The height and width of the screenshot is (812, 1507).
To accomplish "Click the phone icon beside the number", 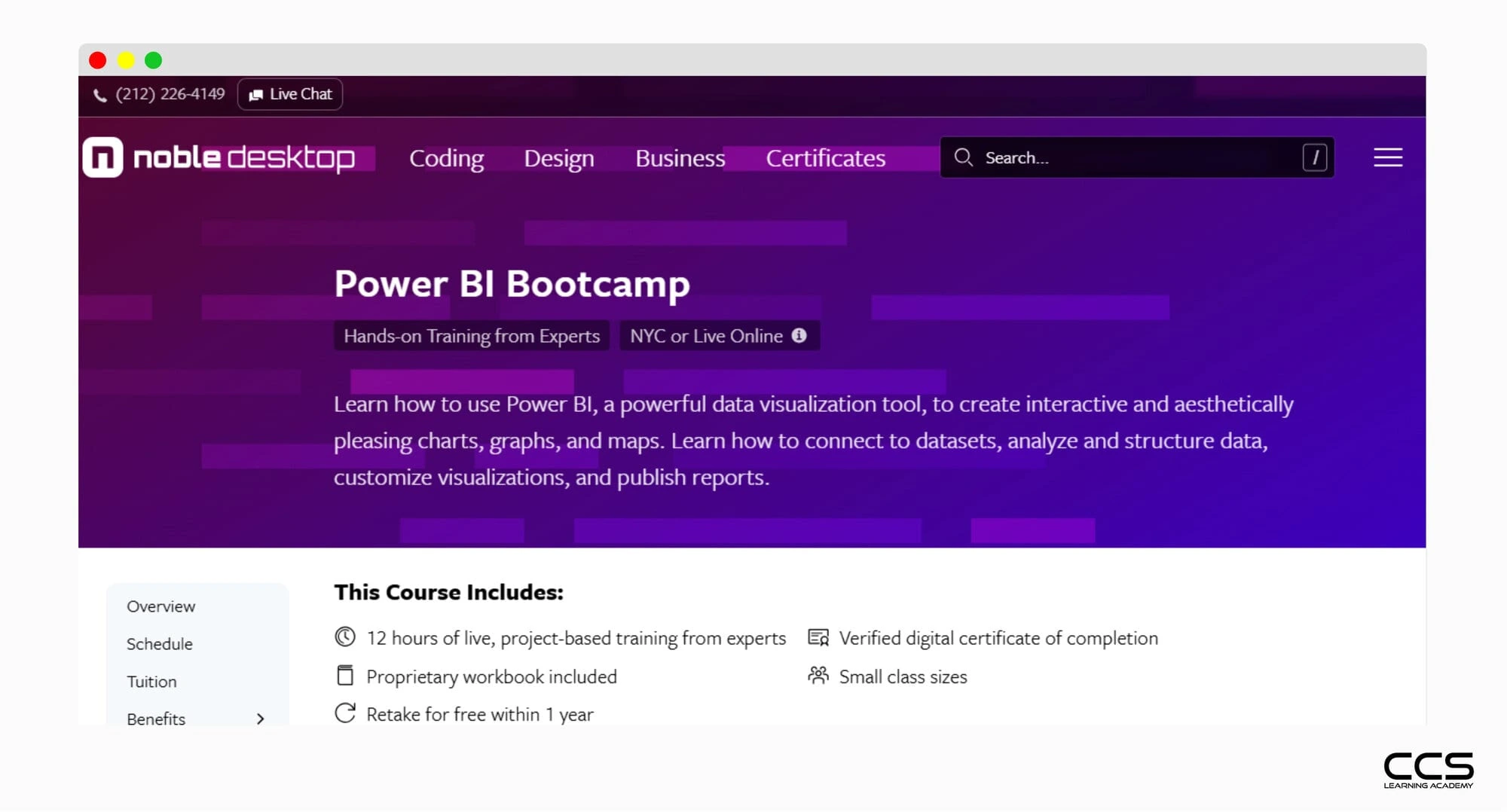I will point(99,95).
